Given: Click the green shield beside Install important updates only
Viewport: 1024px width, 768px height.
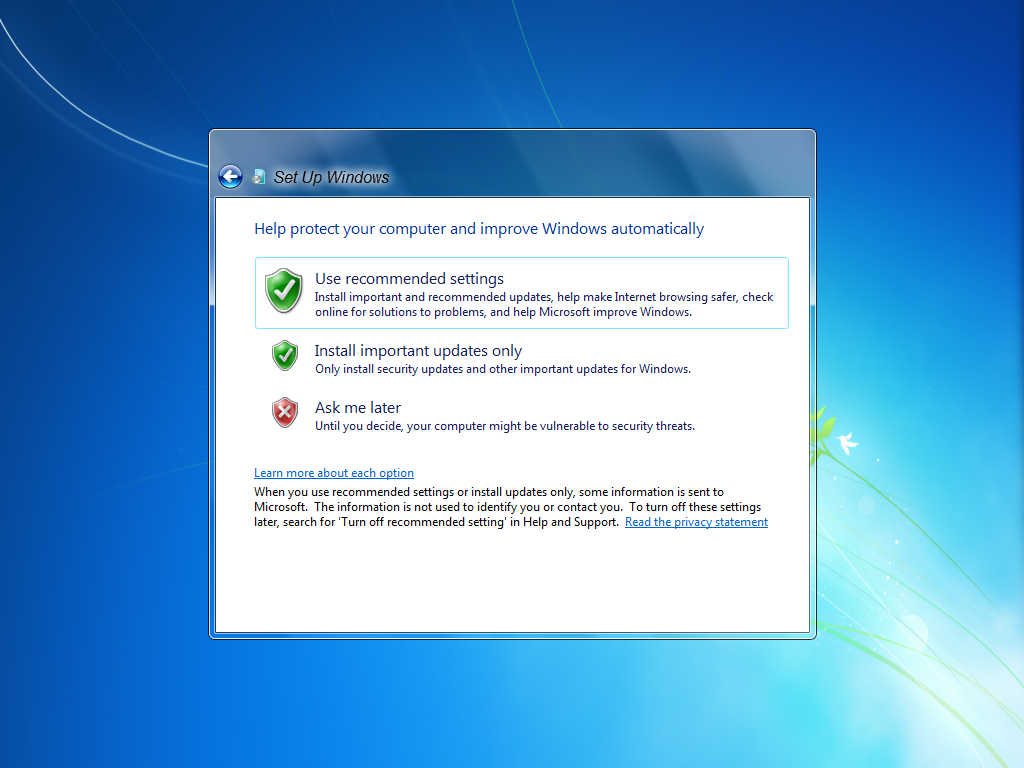Looking at the screenshot, I should point(285,355).
